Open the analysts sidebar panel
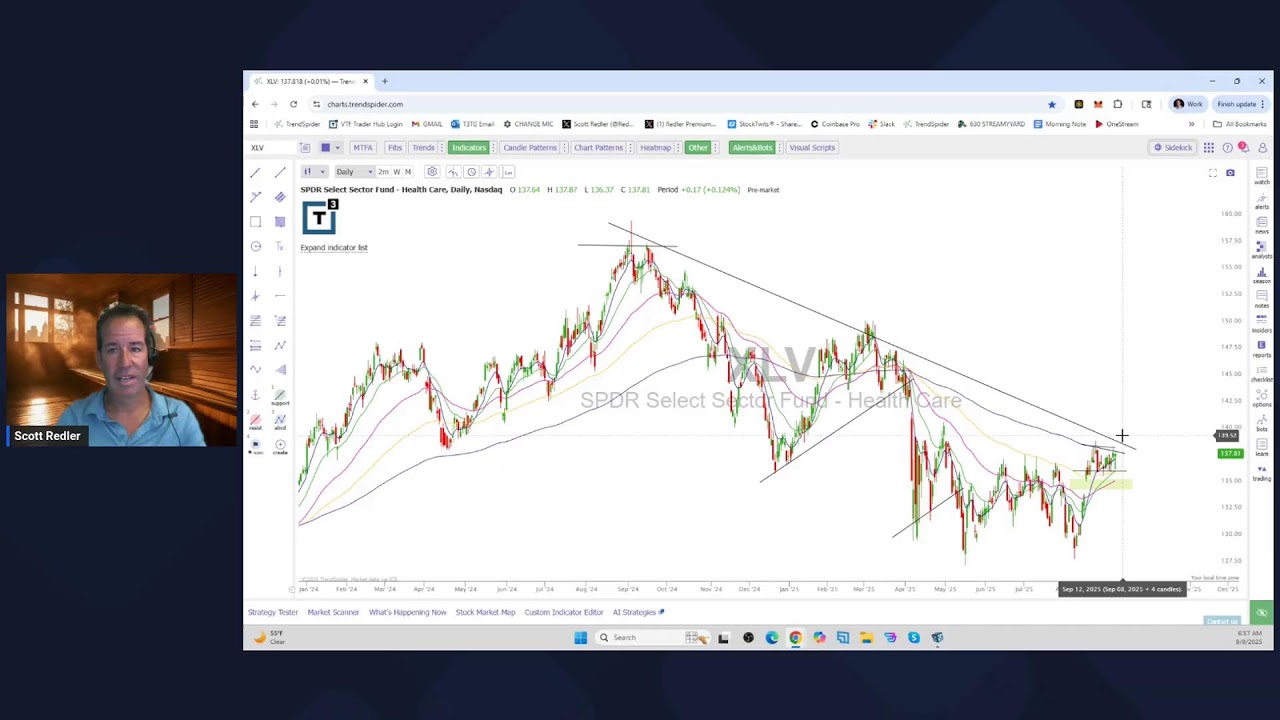Viewport: 1280px width, 720px height. click(x=1262, y=250)
